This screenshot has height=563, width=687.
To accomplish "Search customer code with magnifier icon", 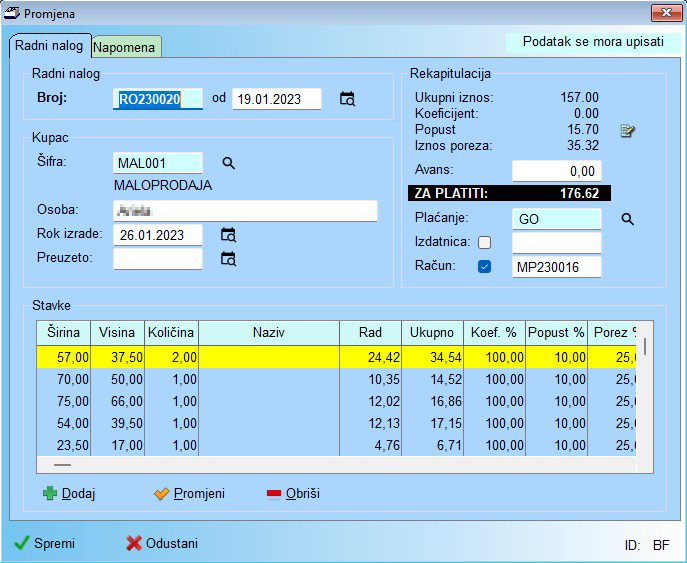I will [228, 163].
